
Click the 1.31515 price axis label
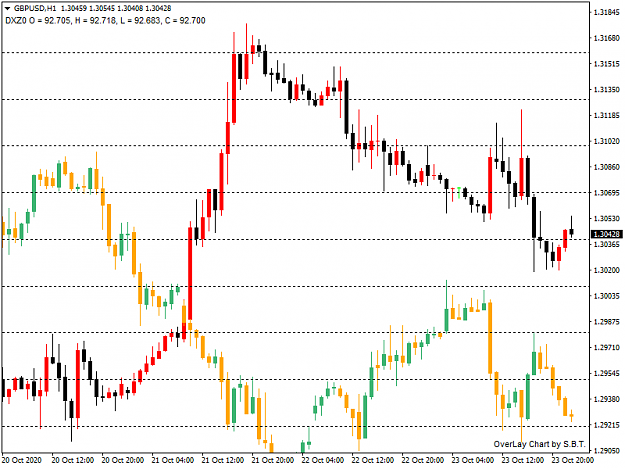click(607, 64)
